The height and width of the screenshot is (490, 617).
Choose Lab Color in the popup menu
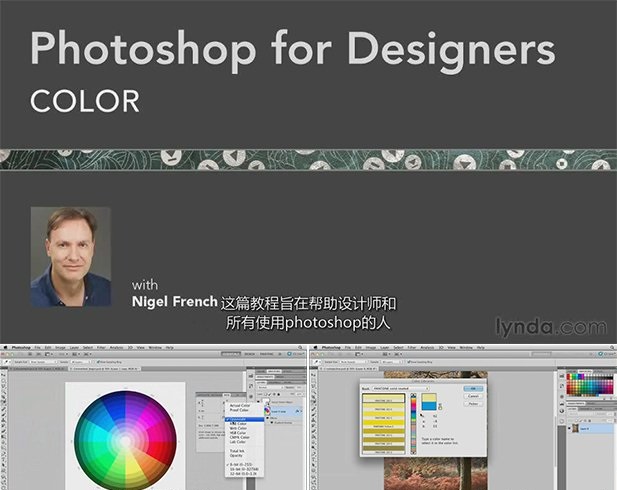(x=238, y=442)
